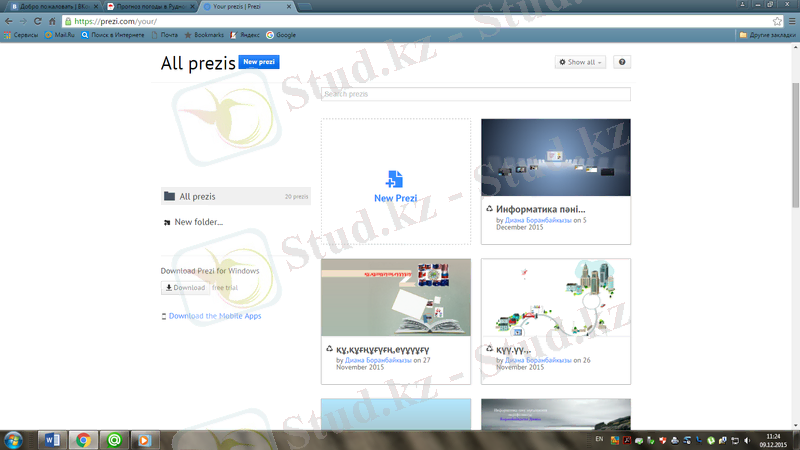The image size is (800, 450).
Task: Open Chrome menu hamburger icon
Action: [x=791, y=20]
